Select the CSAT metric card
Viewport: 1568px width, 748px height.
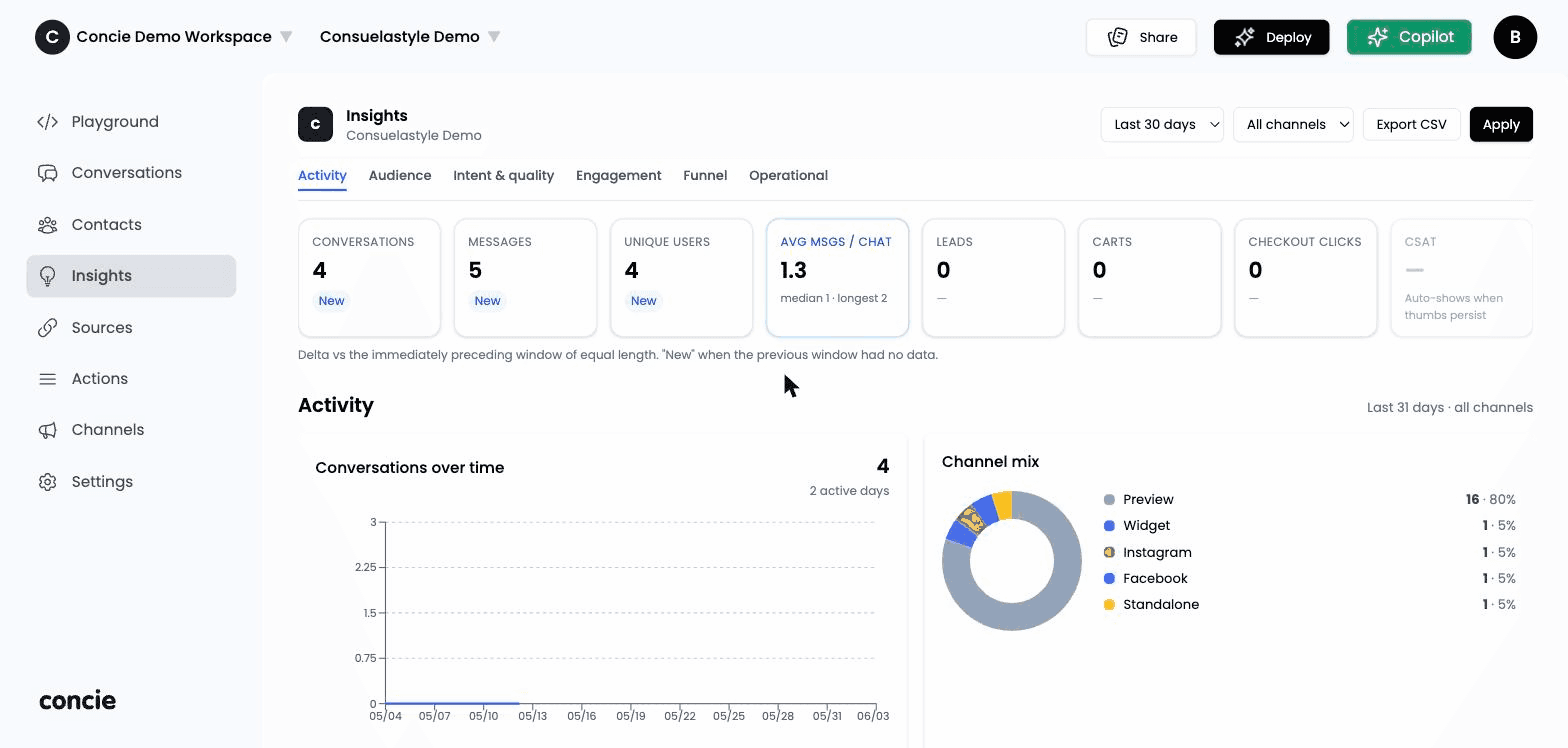[x=1461, y=278]
